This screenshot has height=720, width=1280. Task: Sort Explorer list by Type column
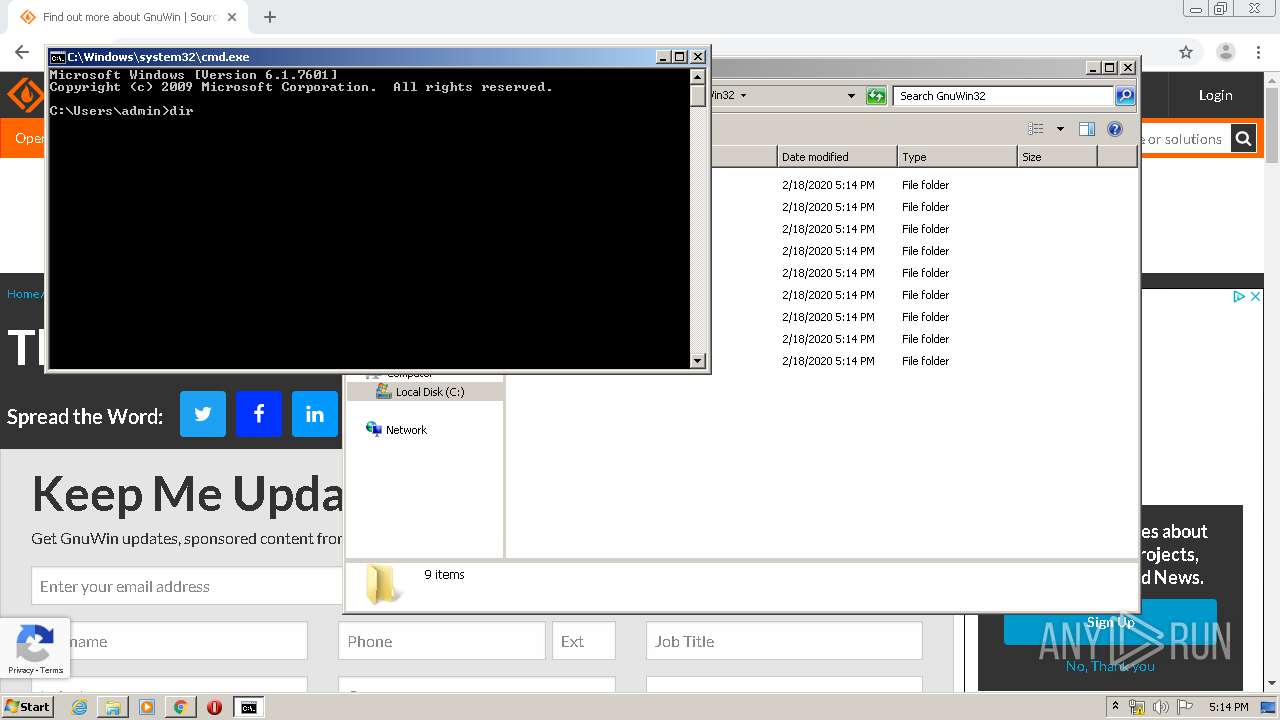[957, 157]
